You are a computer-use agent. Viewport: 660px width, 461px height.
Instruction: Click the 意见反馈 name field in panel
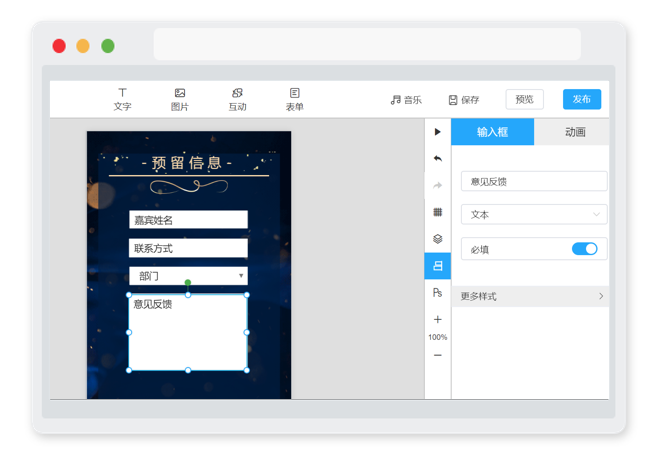534,181
